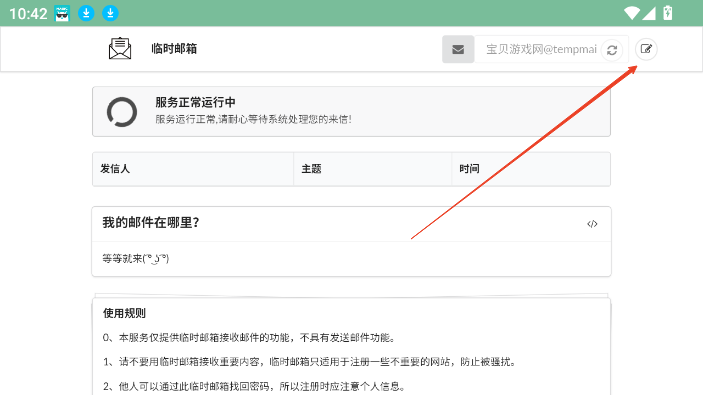Open the 临时邮箱 site title
The image size is (703, 395).
point(174,48)
